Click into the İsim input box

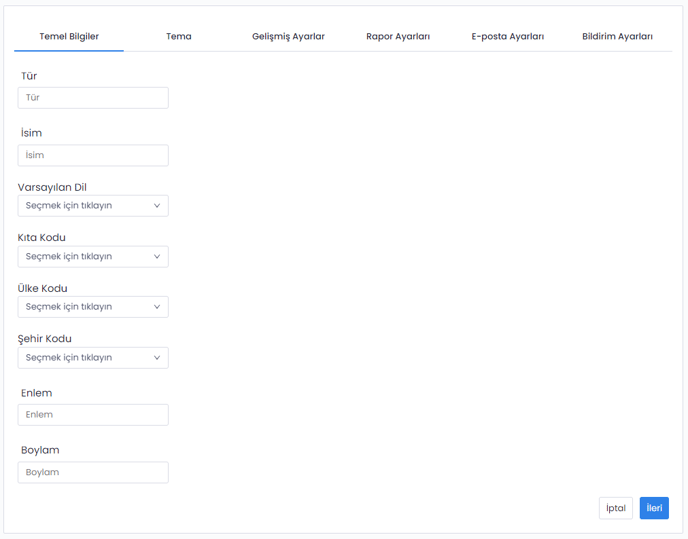click(93, 155)
